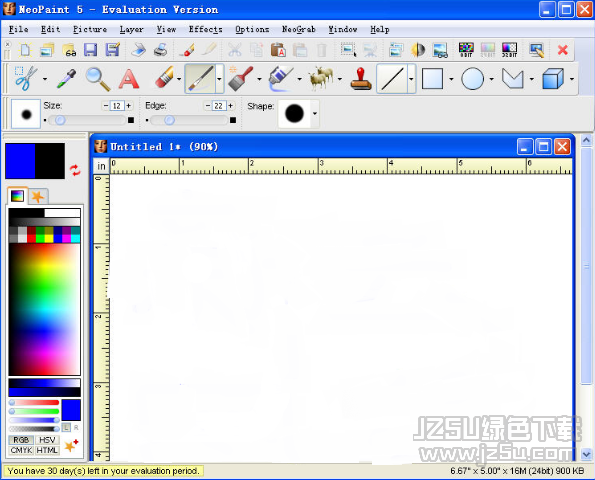
Task: Select the eraser tool
Action: click(x=164, y=78)
